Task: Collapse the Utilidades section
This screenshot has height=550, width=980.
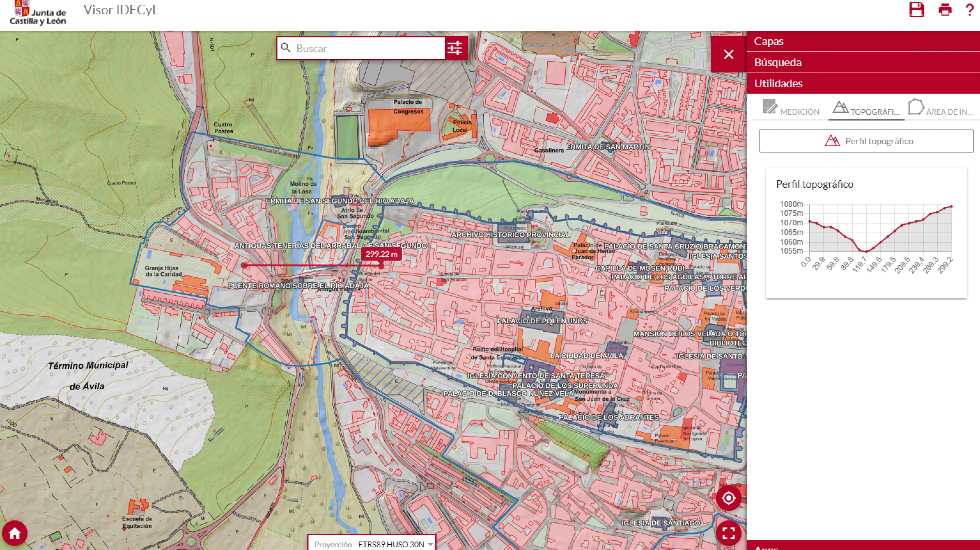Action: click(x=863, y=83)
